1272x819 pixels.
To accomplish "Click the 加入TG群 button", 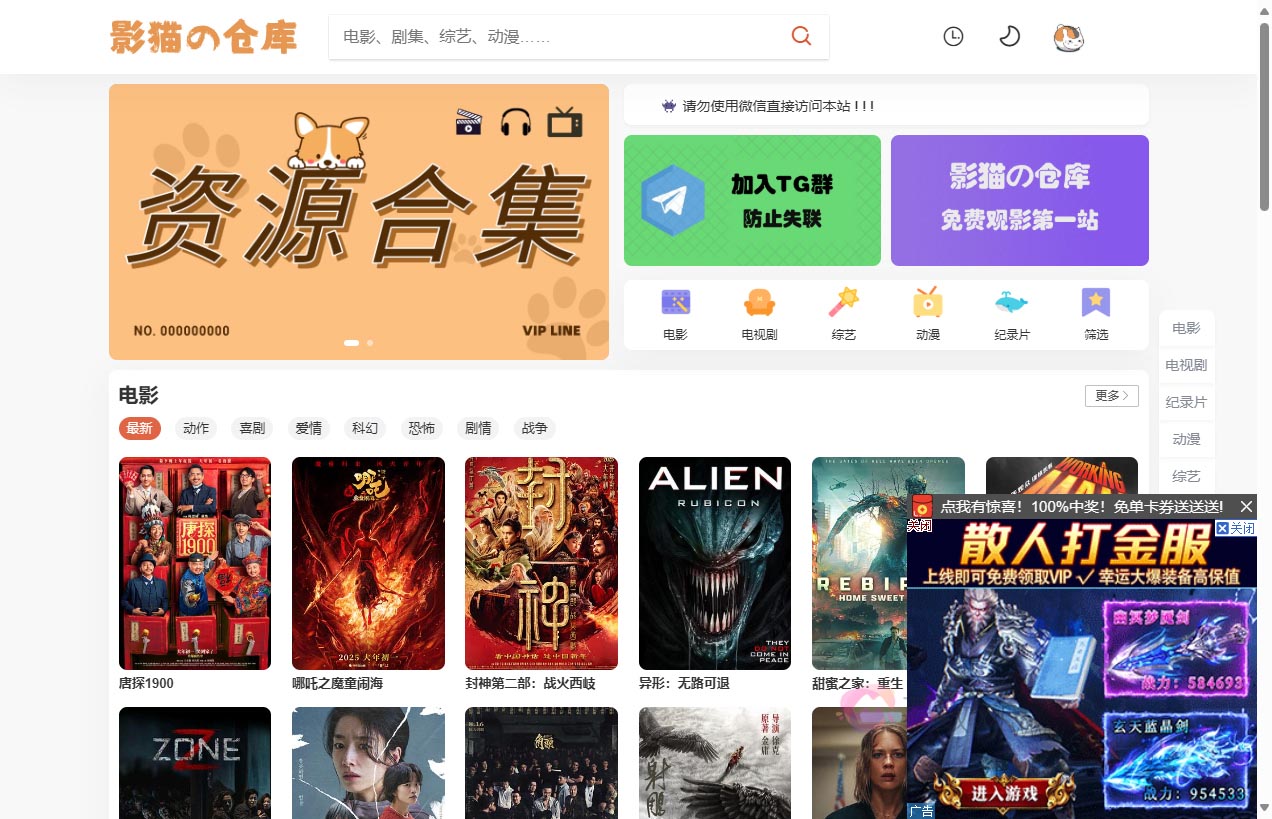I will (x=752, y=200).
